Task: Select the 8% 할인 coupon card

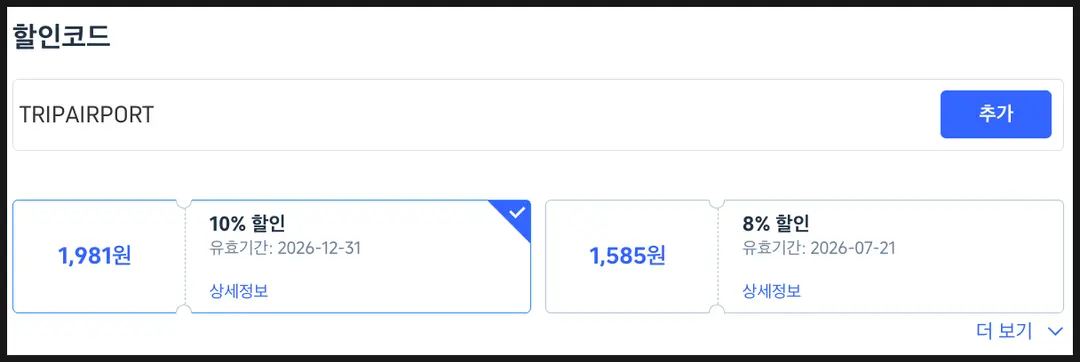Action: (x=804, y=257)
